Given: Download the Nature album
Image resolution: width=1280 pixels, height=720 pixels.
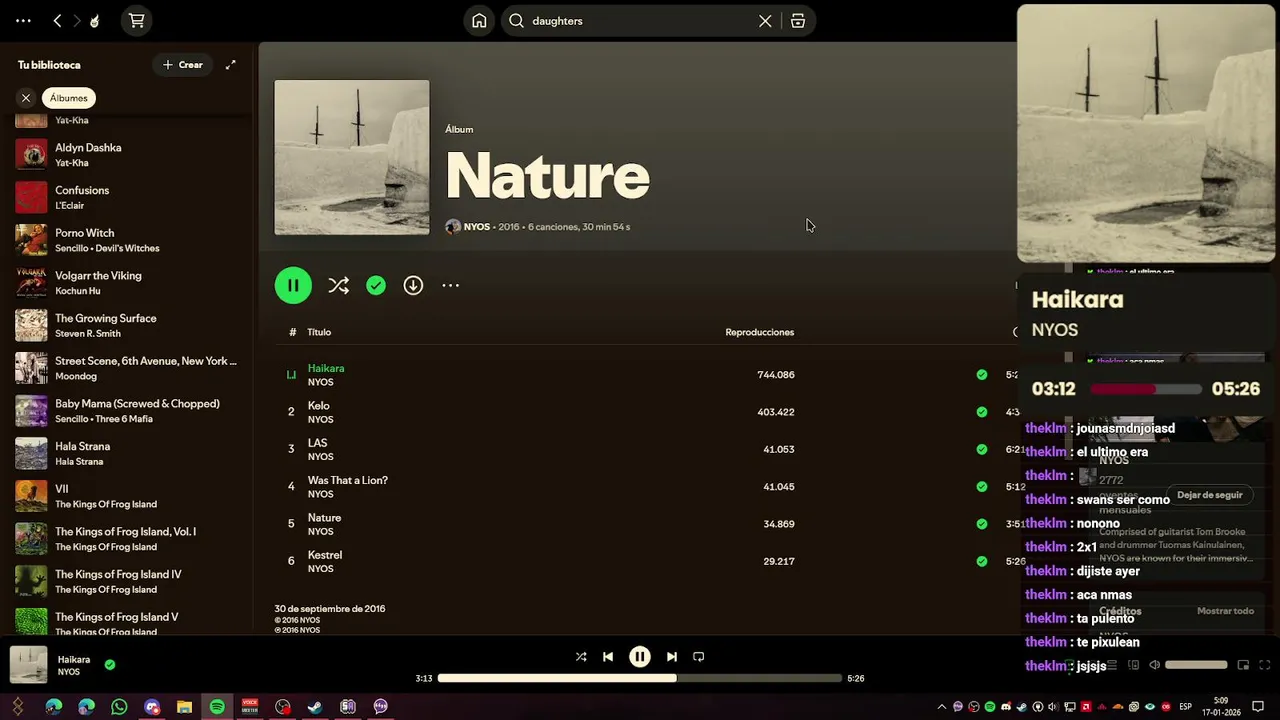Looking at the screenshot, I should pos(413,286).
